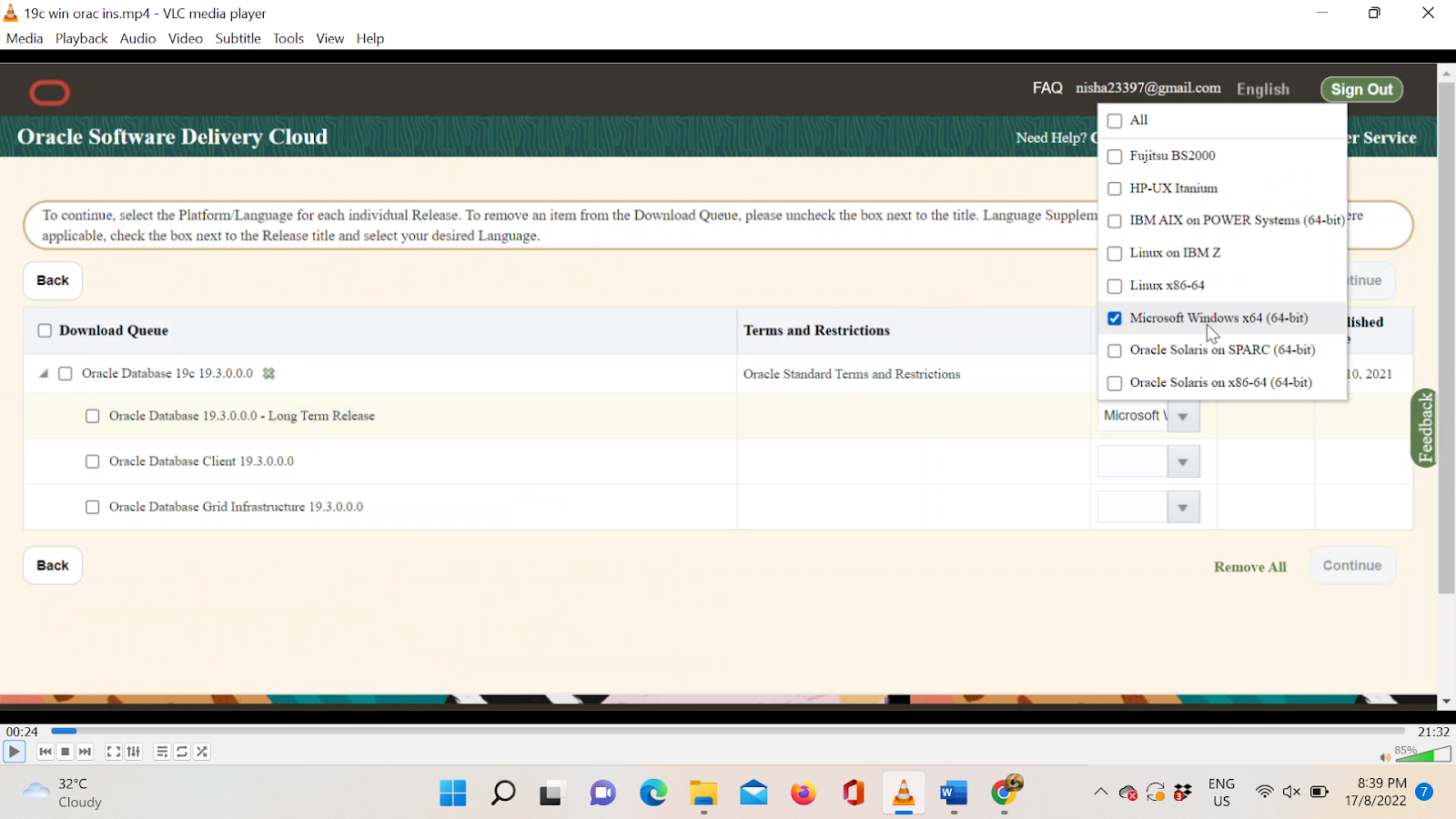Uncheck Microsoft Windows x64 (64-bit) option

click(x=1115, y=318)
